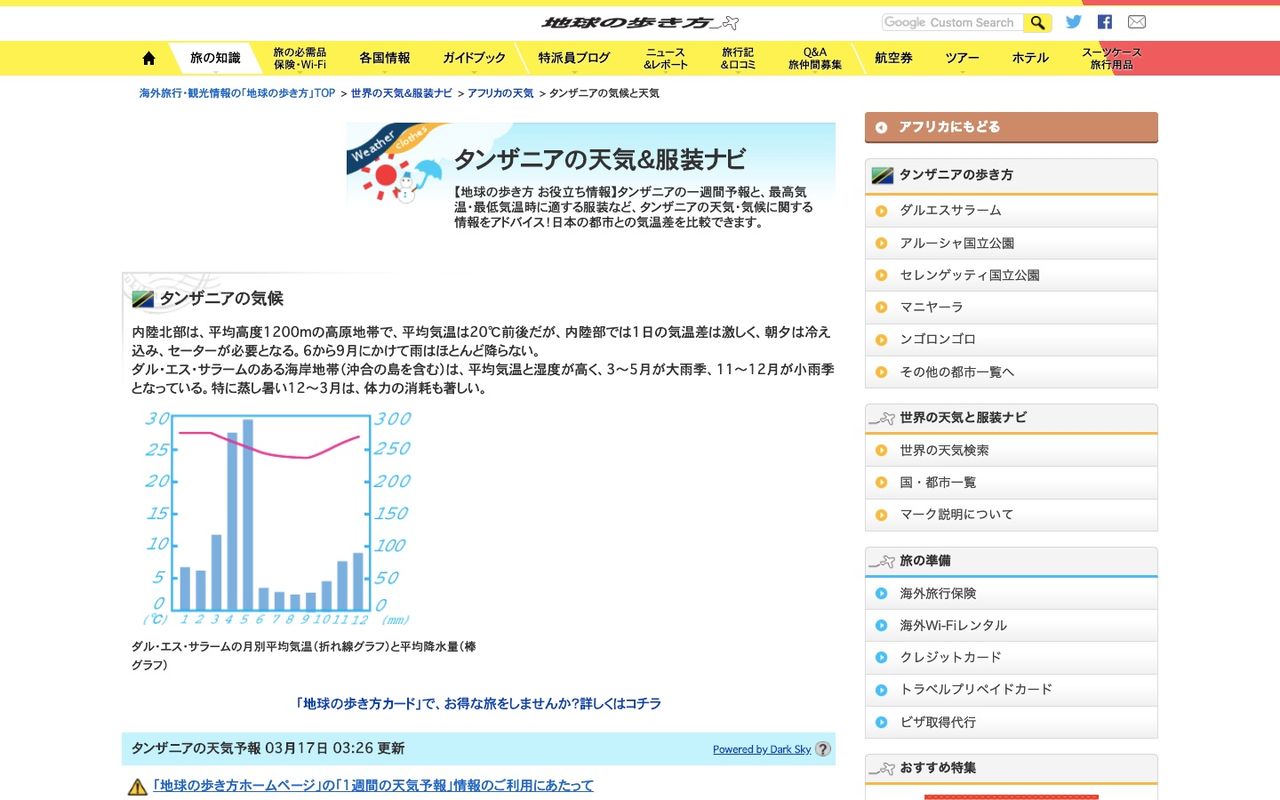Click the Tanzania flag icon in sidebar header

tap(882, 175)
